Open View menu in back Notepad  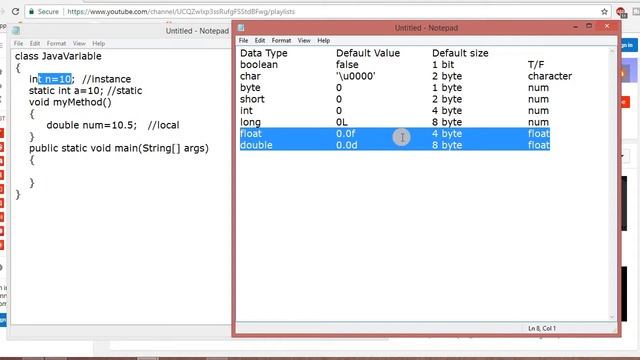click(x=79, y=43)
